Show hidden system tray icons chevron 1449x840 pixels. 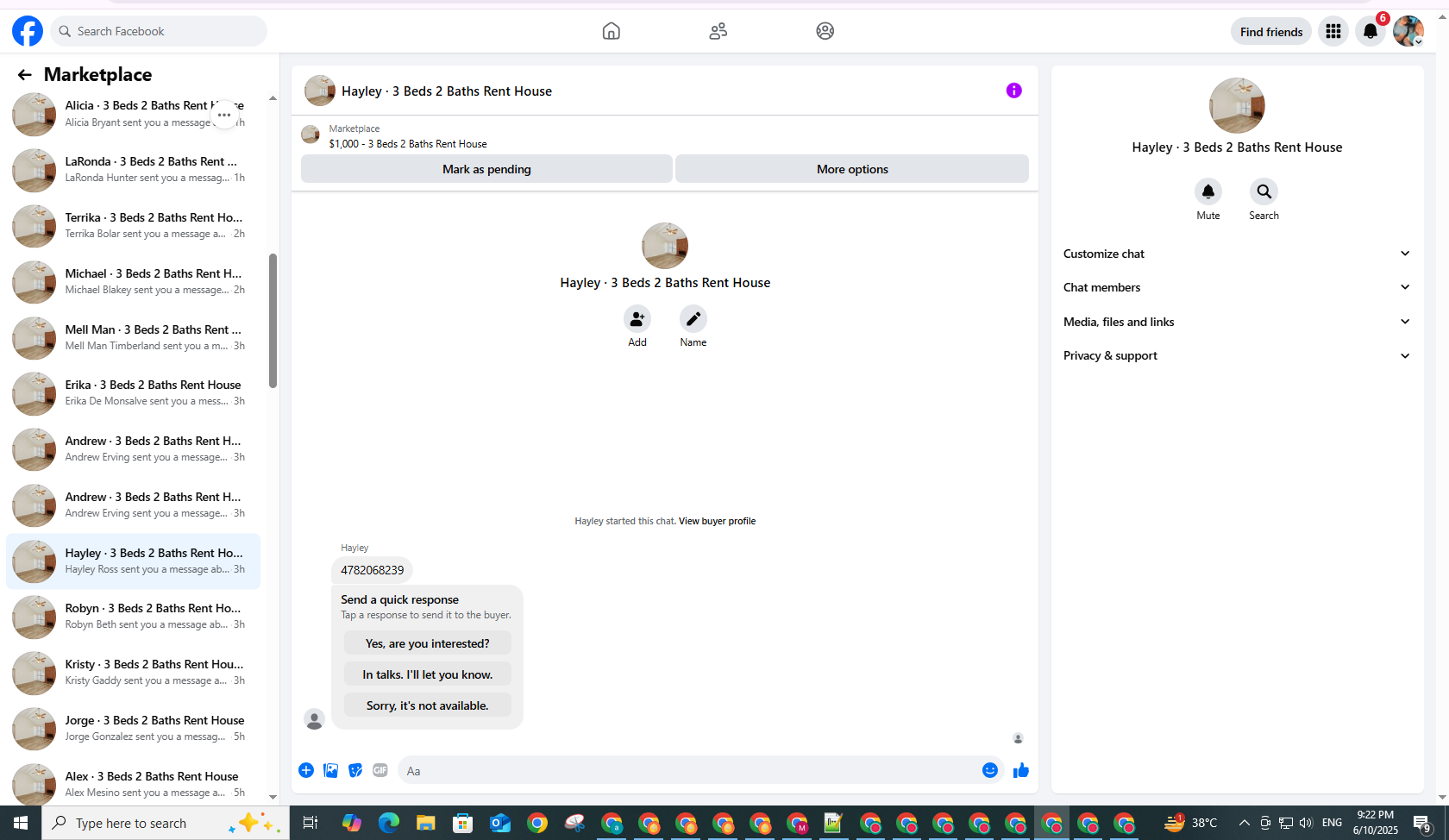pos(1244,823)
